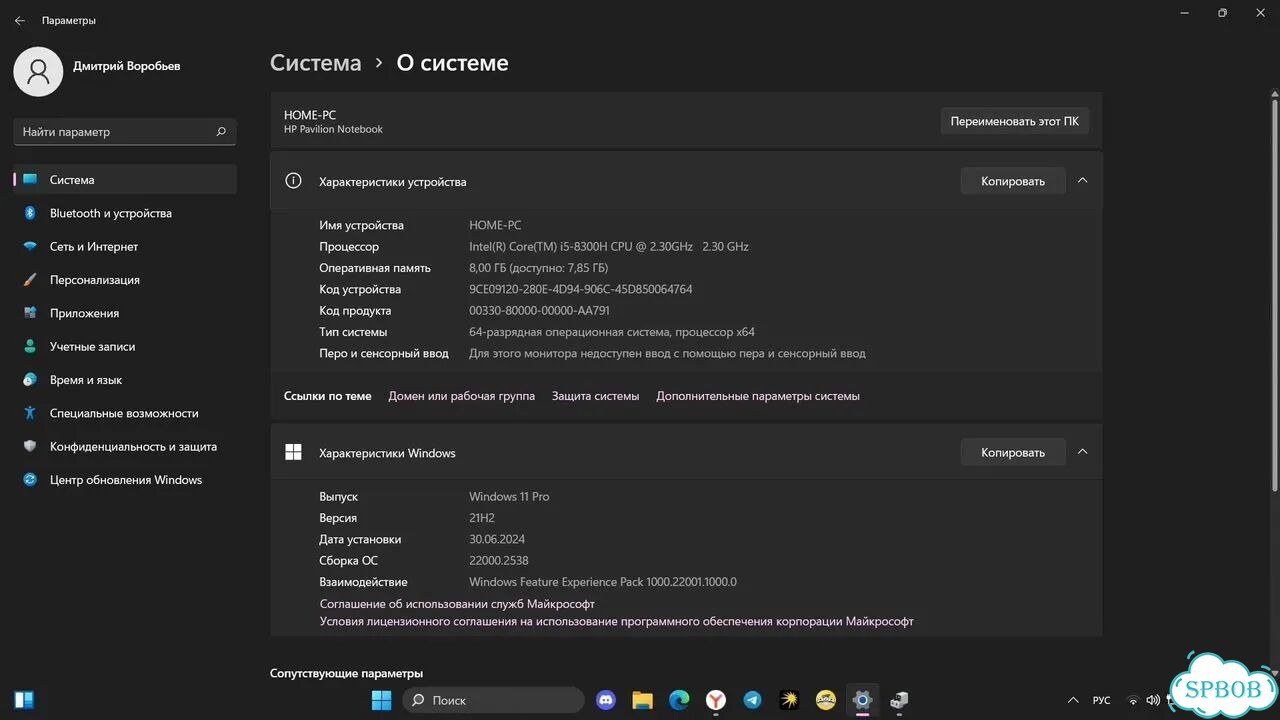
Task: Click the Время и язык globe icon
Action: tap(30, 380)
